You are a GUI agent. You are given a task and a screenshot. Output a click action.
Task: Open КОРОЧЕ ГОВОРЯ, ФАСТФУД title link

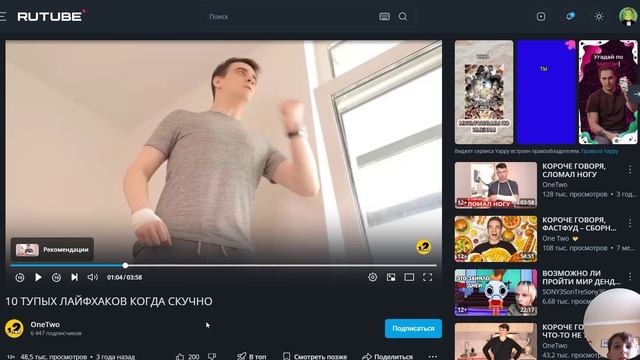[579, 224]
